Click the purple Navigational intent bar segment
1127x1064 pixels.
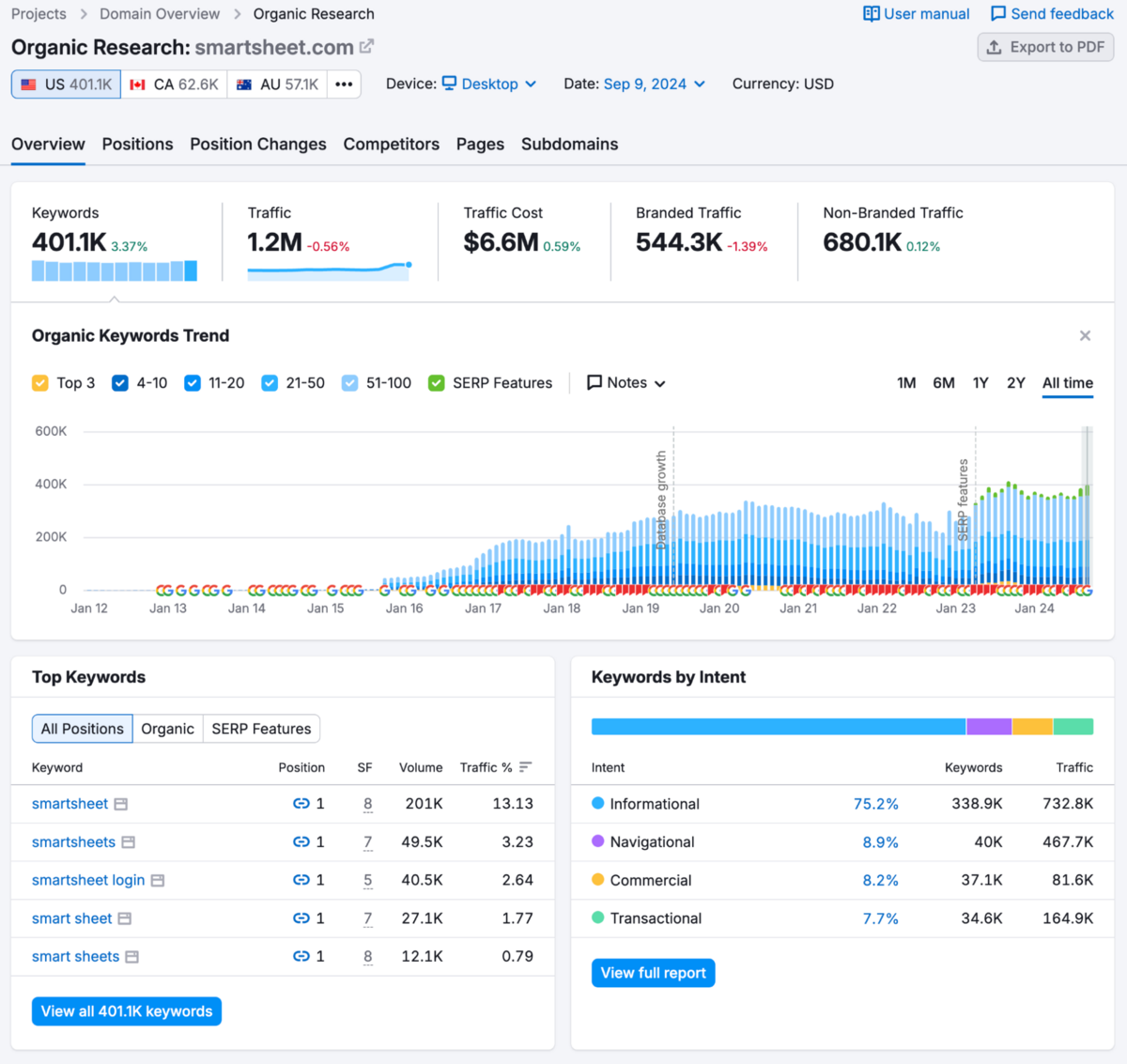989,727
